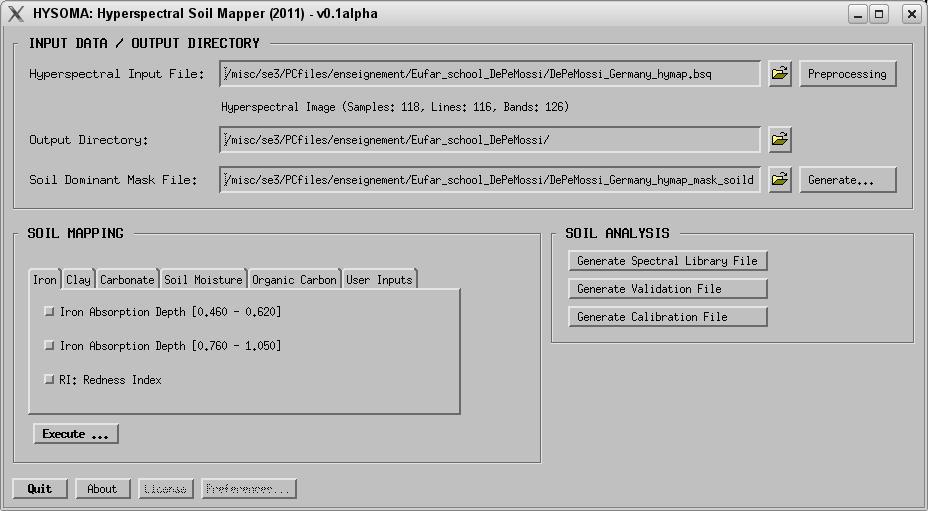
Task: Enable Iron Absorption Depth 0.460 - 0.620
Action: 49,312
